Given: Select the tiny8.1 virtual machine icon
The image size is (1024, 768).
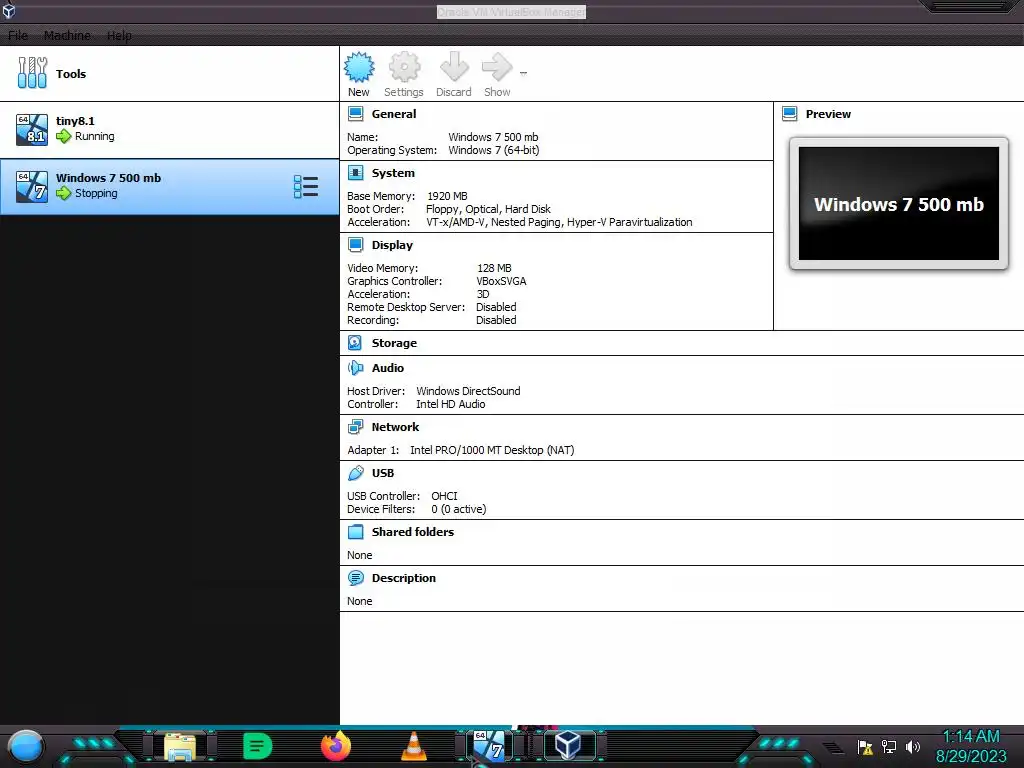Looking at the screenshot, I should tap(32, 129).
